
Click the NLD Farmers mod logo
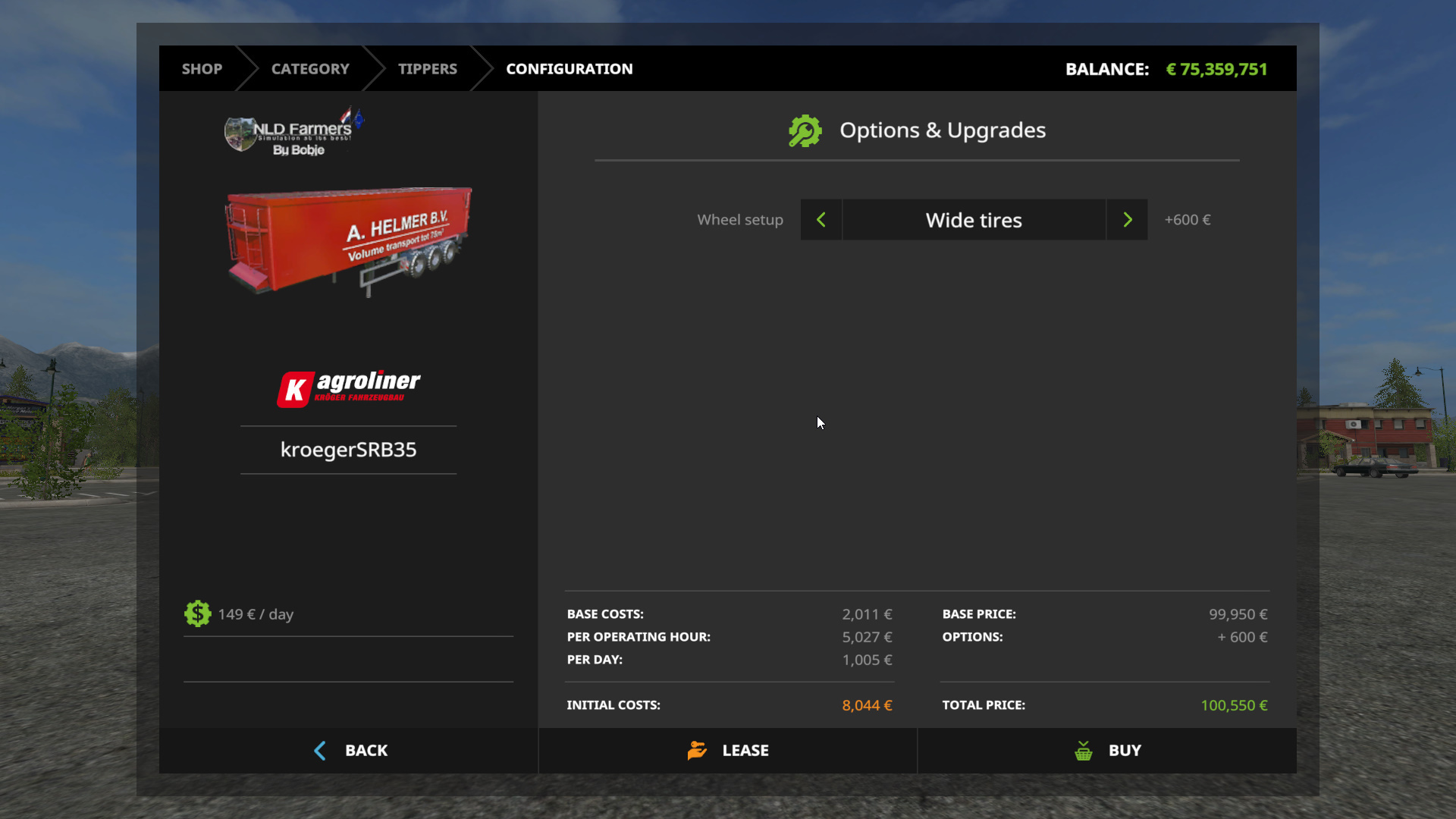[294, 132]
